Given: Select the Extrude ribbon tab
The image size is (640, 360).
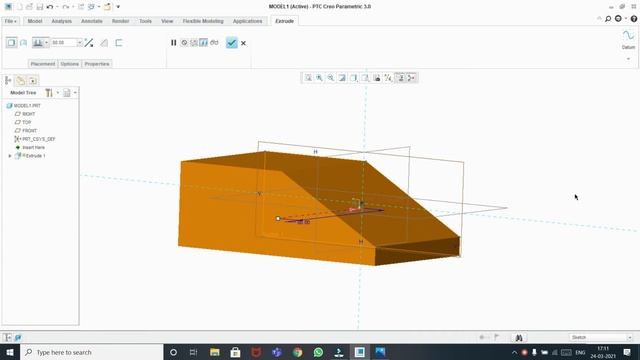Looking at the screenshot, I should coord(284,21).
